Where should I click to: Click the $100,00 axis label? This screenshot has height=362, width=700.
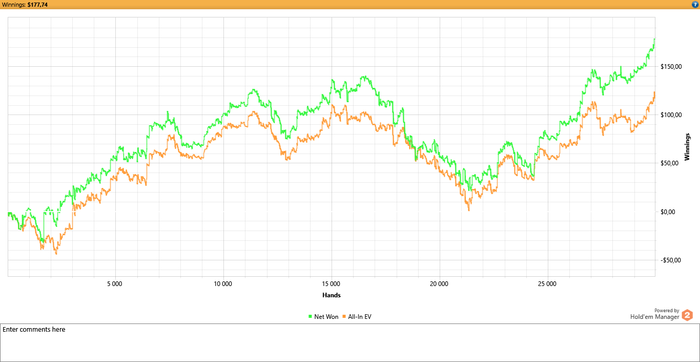click(x=670, y=115)
